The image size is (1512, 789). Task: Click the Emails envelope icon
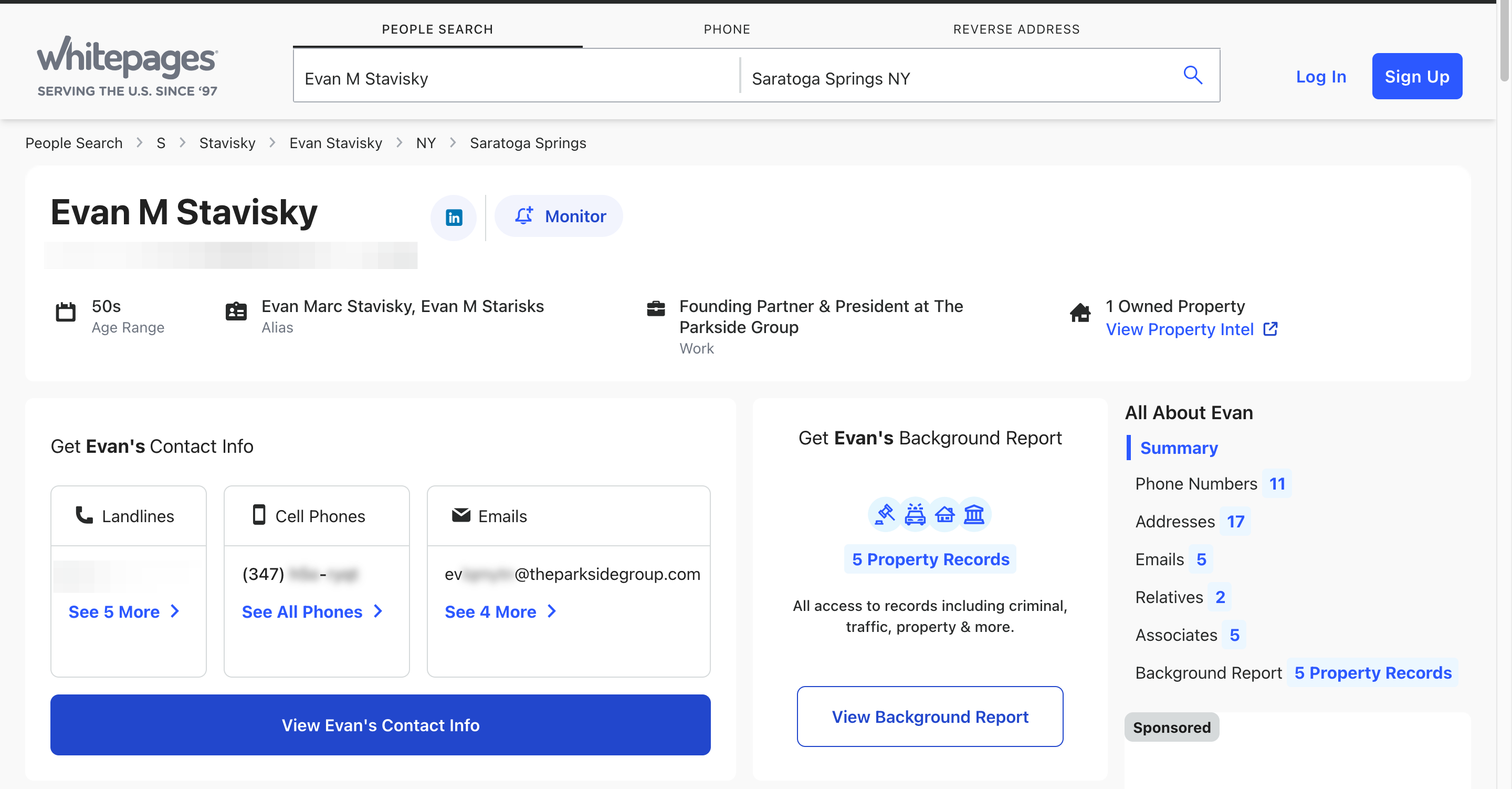(461, 515)
